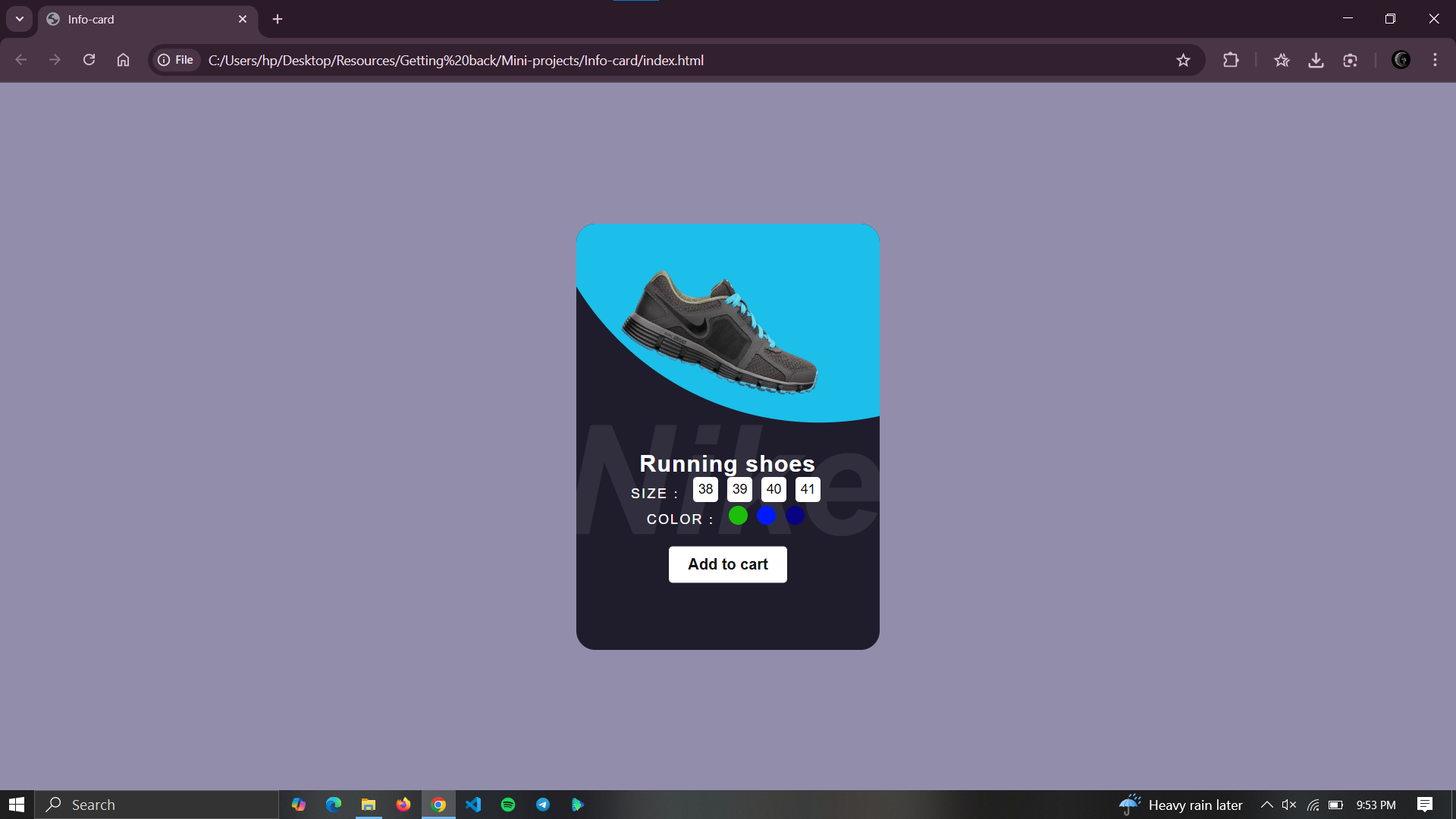Go forward to the next page
Screen dimensions: 1456x819
point(55,60)
